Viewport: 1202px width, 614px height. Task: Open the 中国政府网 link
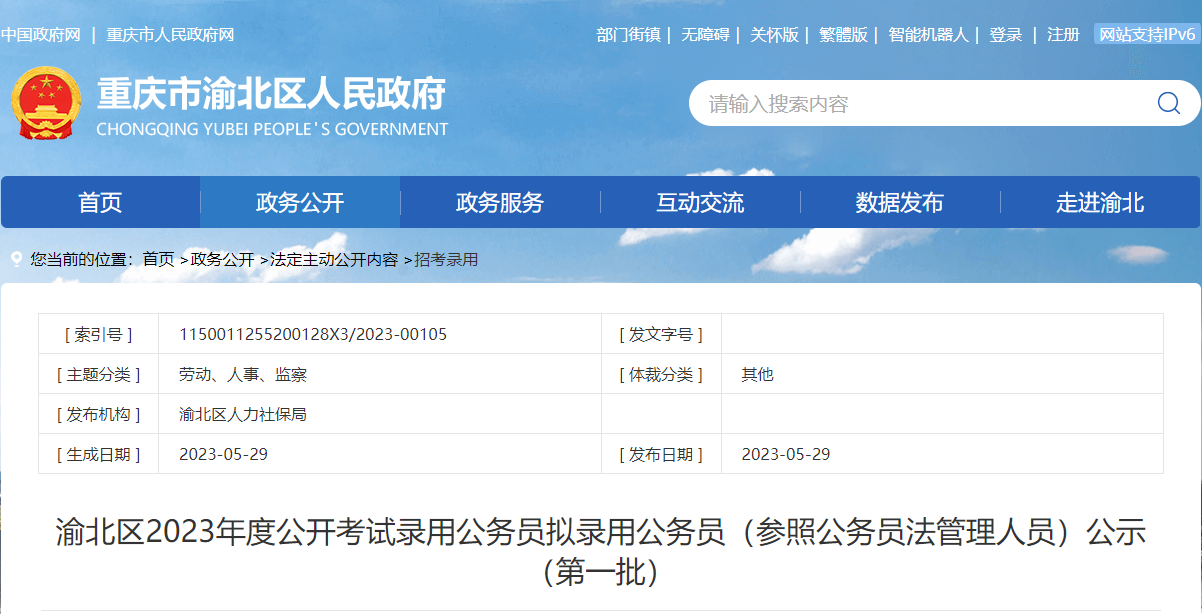(x=41, y=35)
